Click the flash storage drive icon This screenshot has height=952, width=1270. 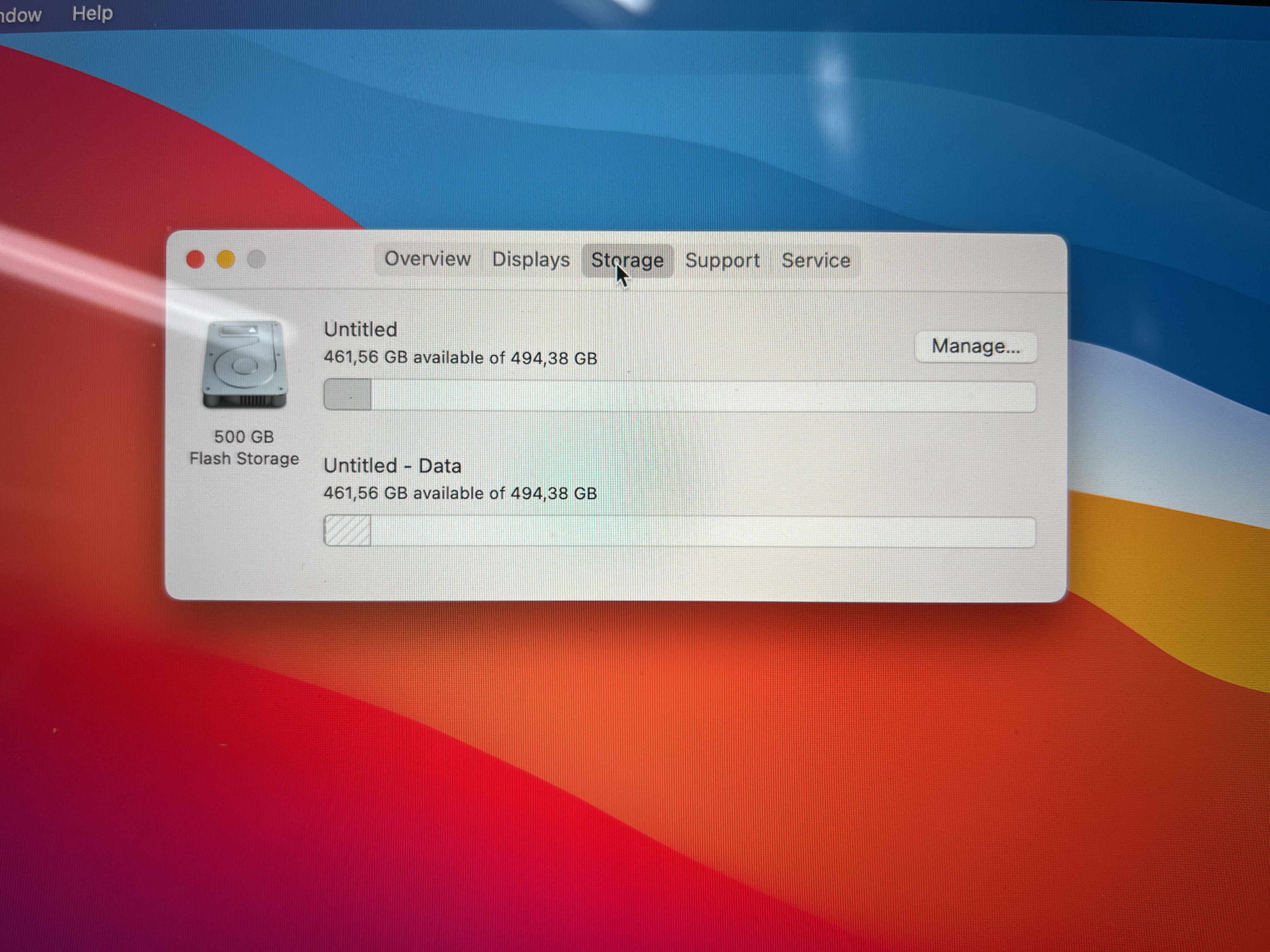tap(244, 364)
